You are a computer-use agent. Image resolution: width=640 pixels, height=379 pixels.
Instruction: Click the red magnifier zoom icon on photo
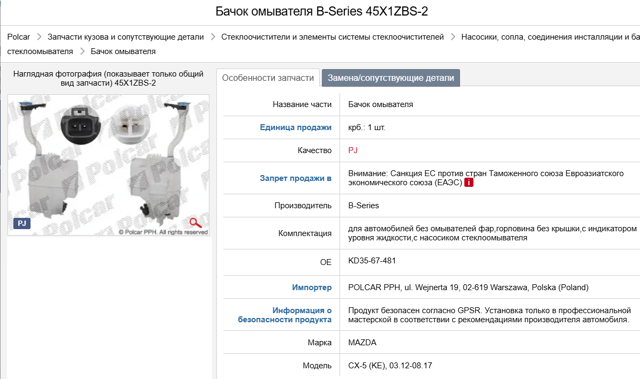[196, 223]
